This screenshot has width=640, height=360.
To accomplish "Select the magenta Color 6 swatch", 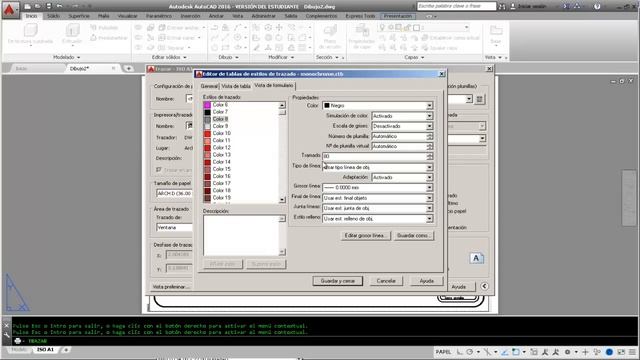I will pyautogui.click(x=207, y=105).
